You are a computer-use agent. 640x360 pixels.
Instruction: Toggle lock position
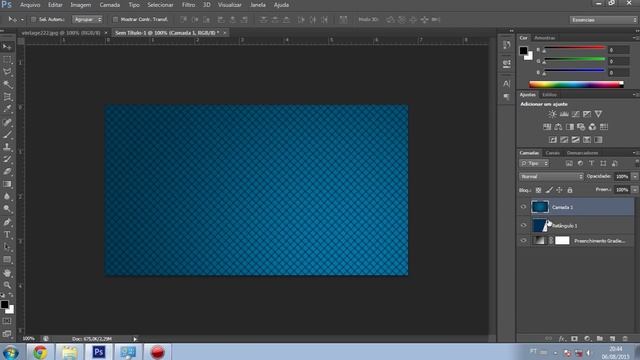559,190
